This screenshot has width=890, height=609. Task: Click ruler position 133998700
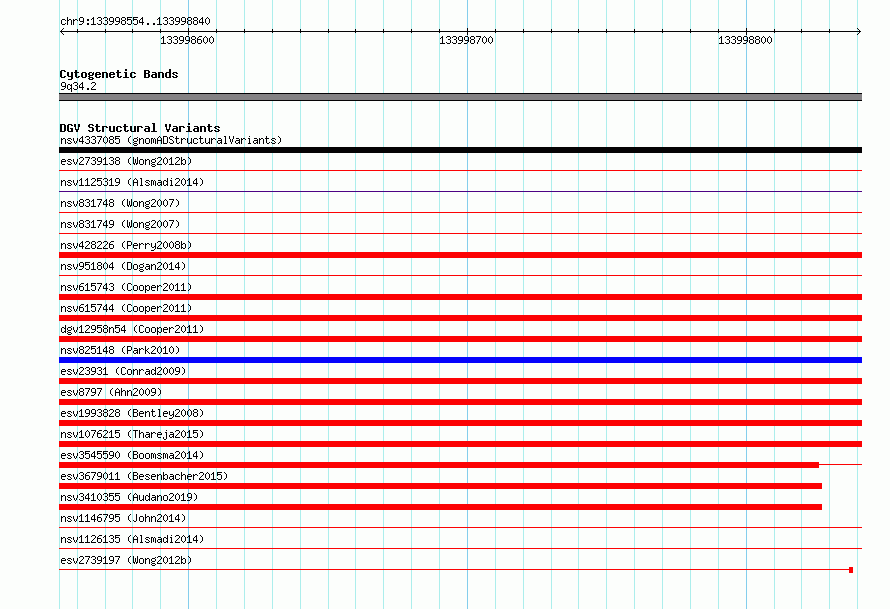tap(466, 40)
